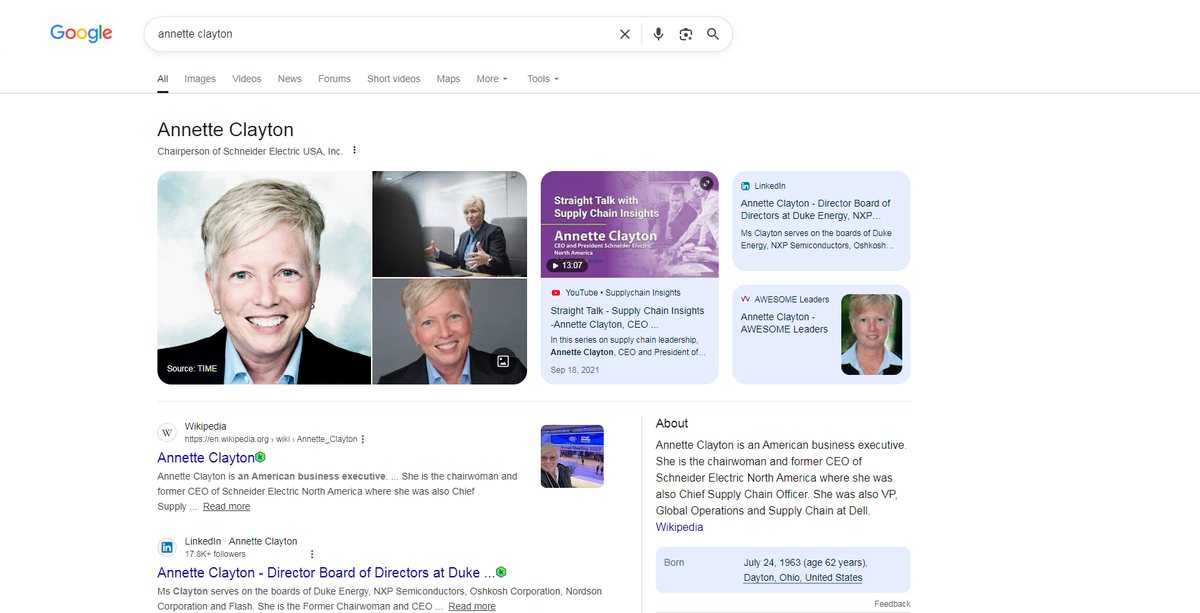Open the Annette Clayton Wikipedia result title
Image resolution: width=1200 pixels, height=613 pixels.
(x=206, y=458)
